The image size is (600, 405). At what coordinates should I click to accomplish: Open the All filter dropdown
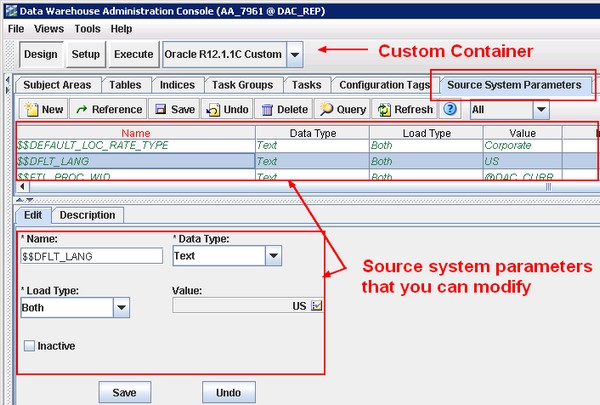(541, 109)
